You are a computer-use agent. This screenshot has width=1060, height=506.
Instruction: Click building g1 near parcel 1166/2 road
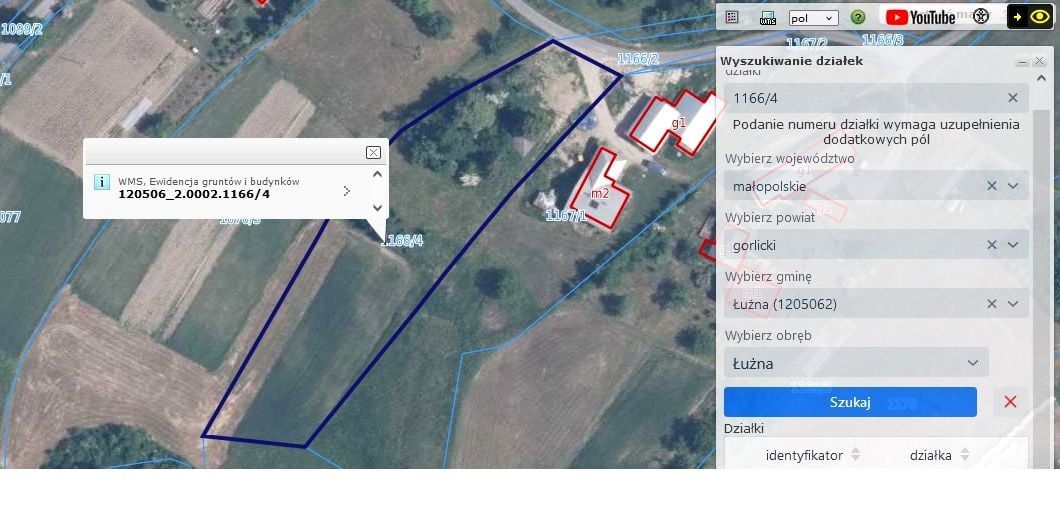pyautogui.click(x=678, y=122)
